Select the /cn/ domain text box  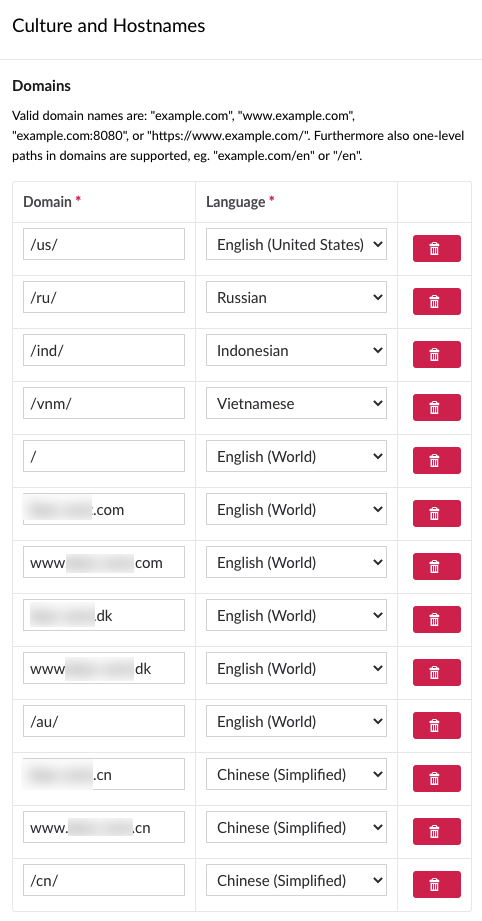(104, 880)
